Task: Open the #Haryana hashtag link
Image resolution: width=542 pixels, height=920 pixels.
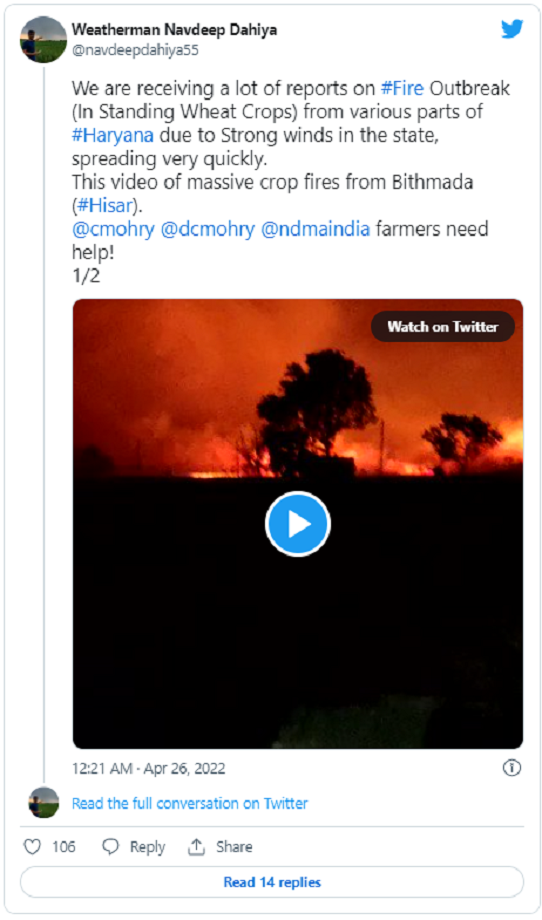Action: pos(113,136)
